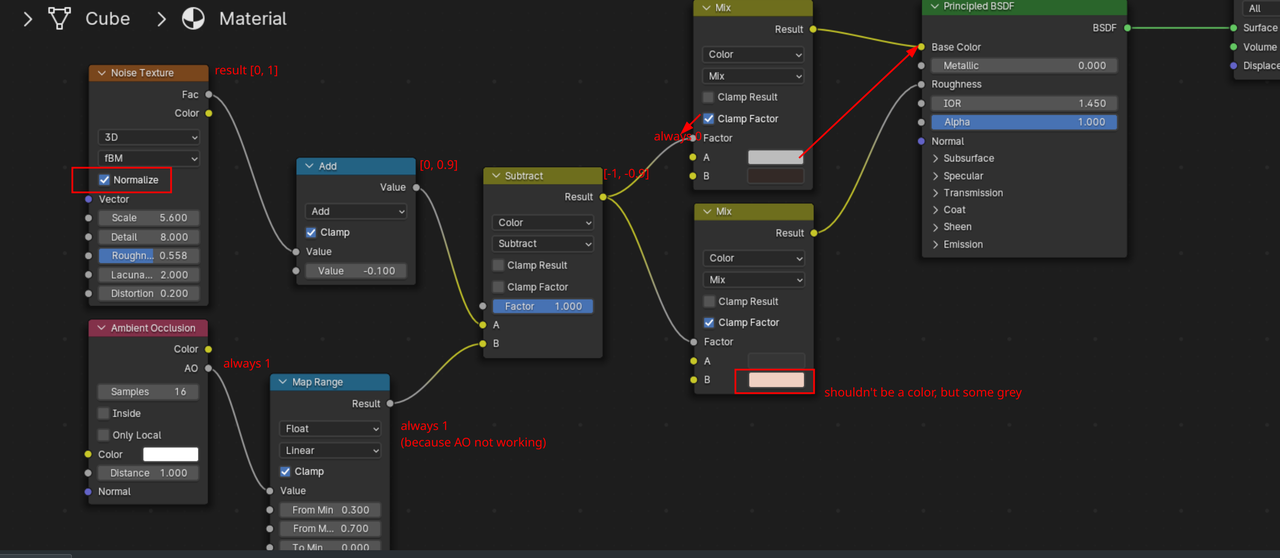This screenshot has height=558, width=1280.
Task: Click the Distortion 0.200 field
Action: [x=149, y=293]
